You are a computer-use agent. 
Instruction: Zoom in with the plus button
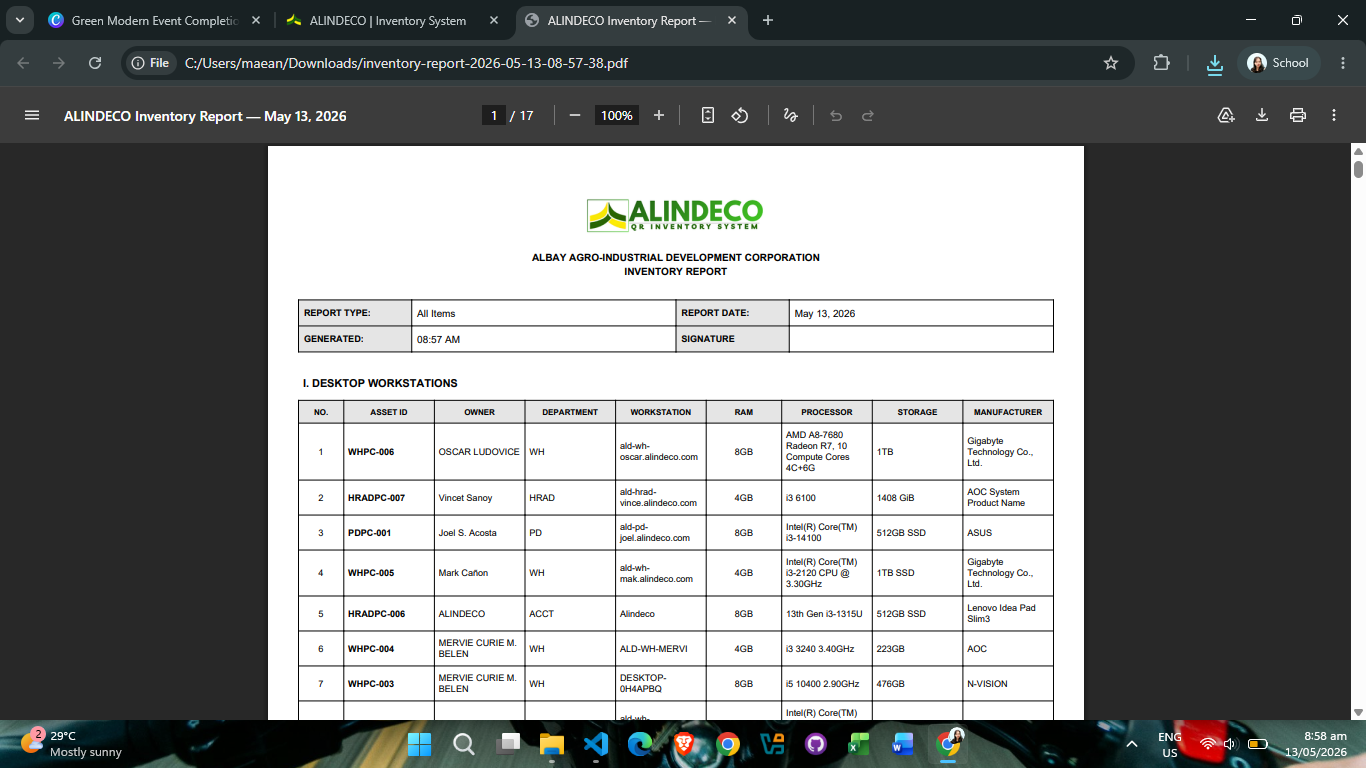pos(659,116)
